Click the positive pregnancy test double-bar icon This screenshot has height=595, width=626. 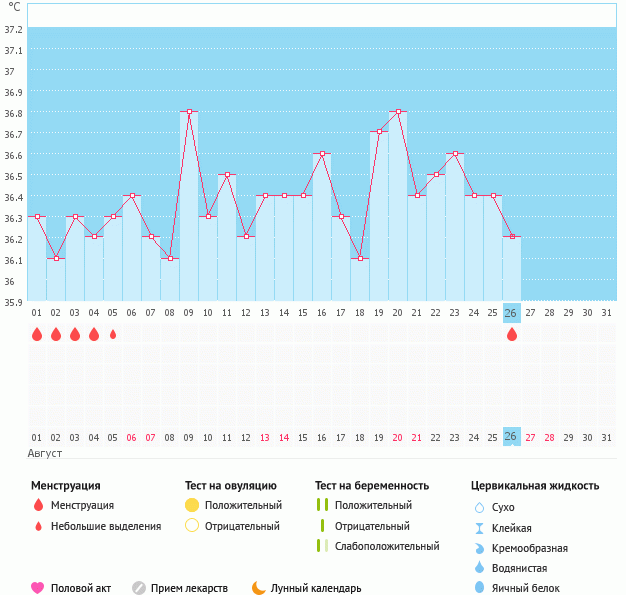tap(322, 505)
